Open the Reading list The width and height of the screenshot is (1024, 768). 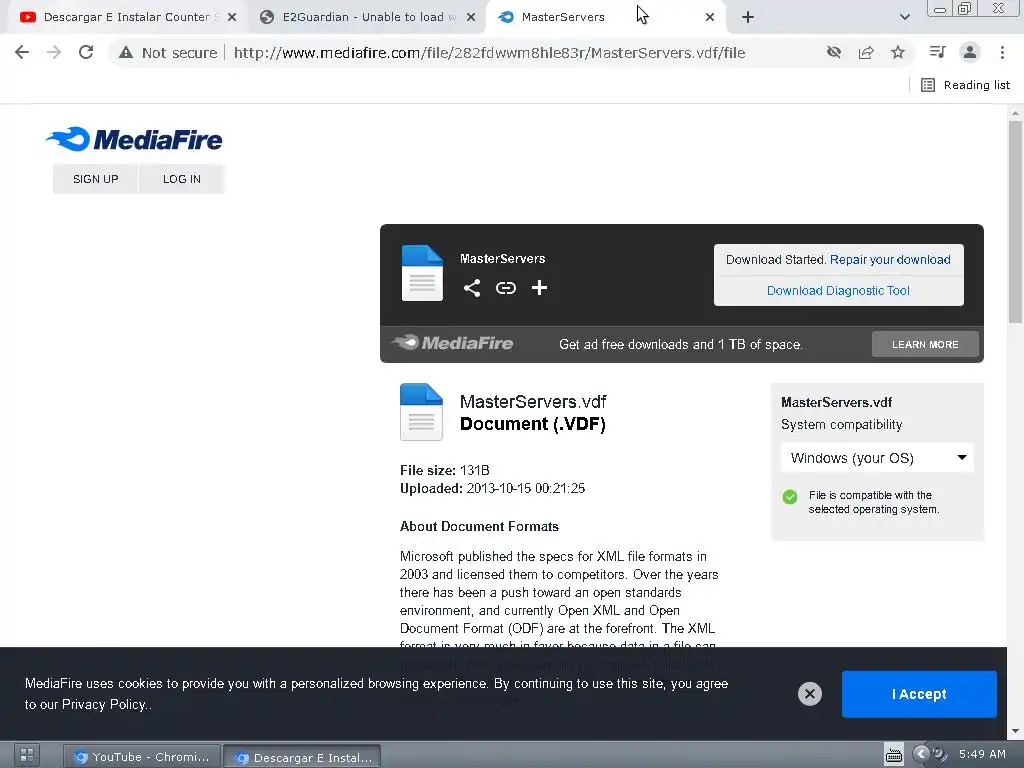(x=965, y=85)
